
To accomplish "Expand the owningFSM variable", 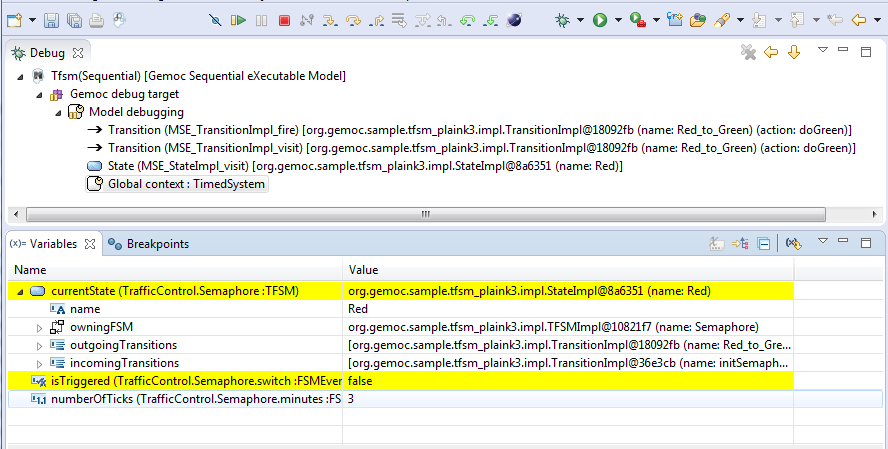I will 40,327.
